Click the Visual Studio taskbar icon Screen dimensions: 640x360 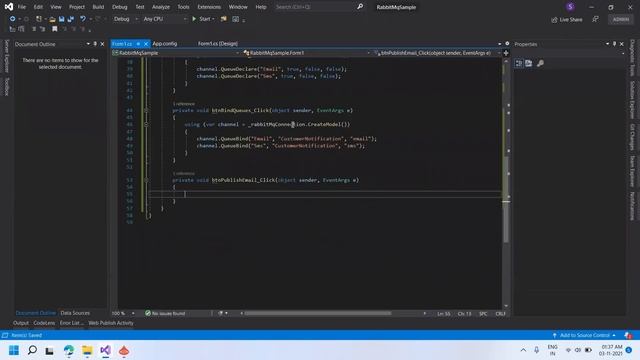point(105,350)
